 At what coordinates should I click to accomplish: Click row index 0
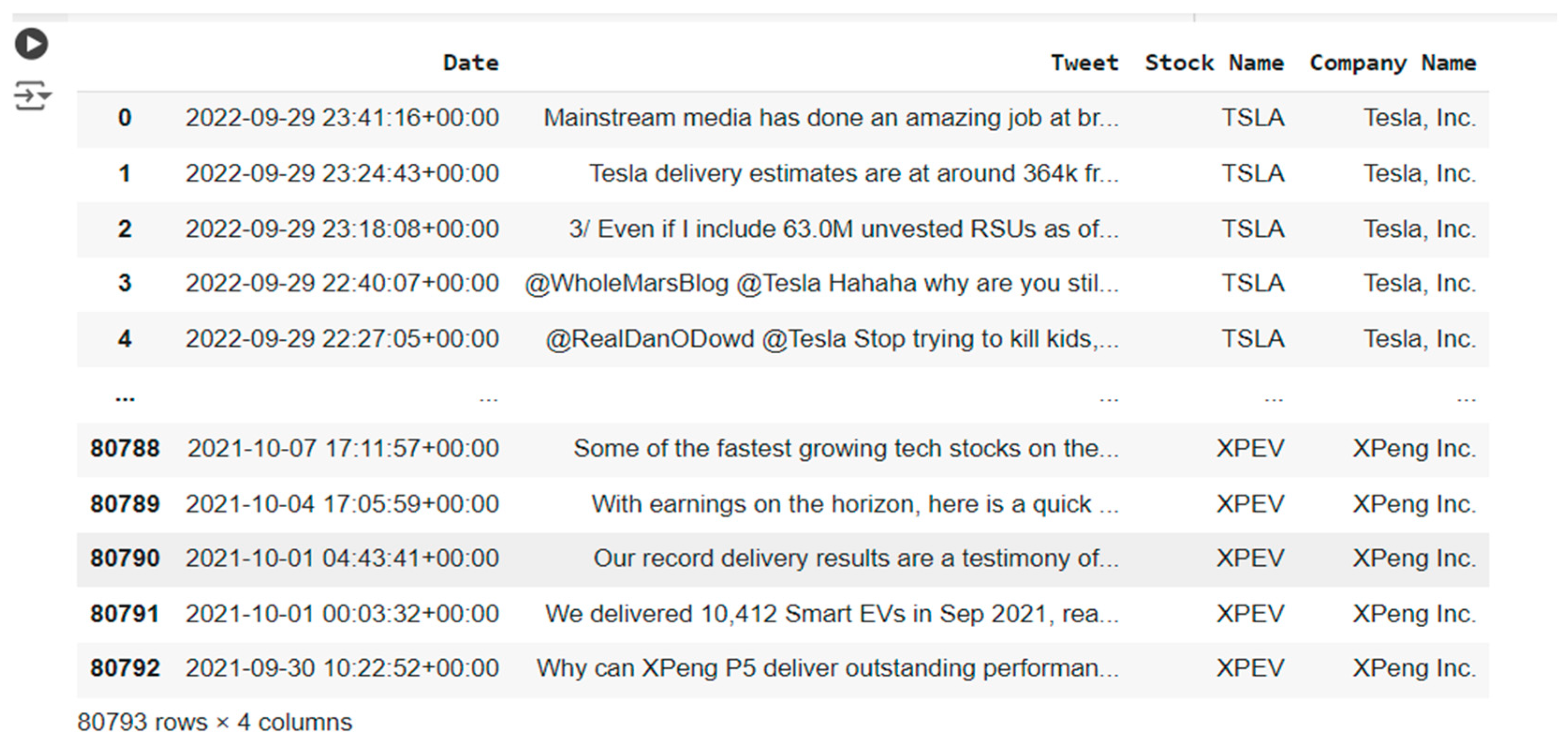tap(125, 117)
